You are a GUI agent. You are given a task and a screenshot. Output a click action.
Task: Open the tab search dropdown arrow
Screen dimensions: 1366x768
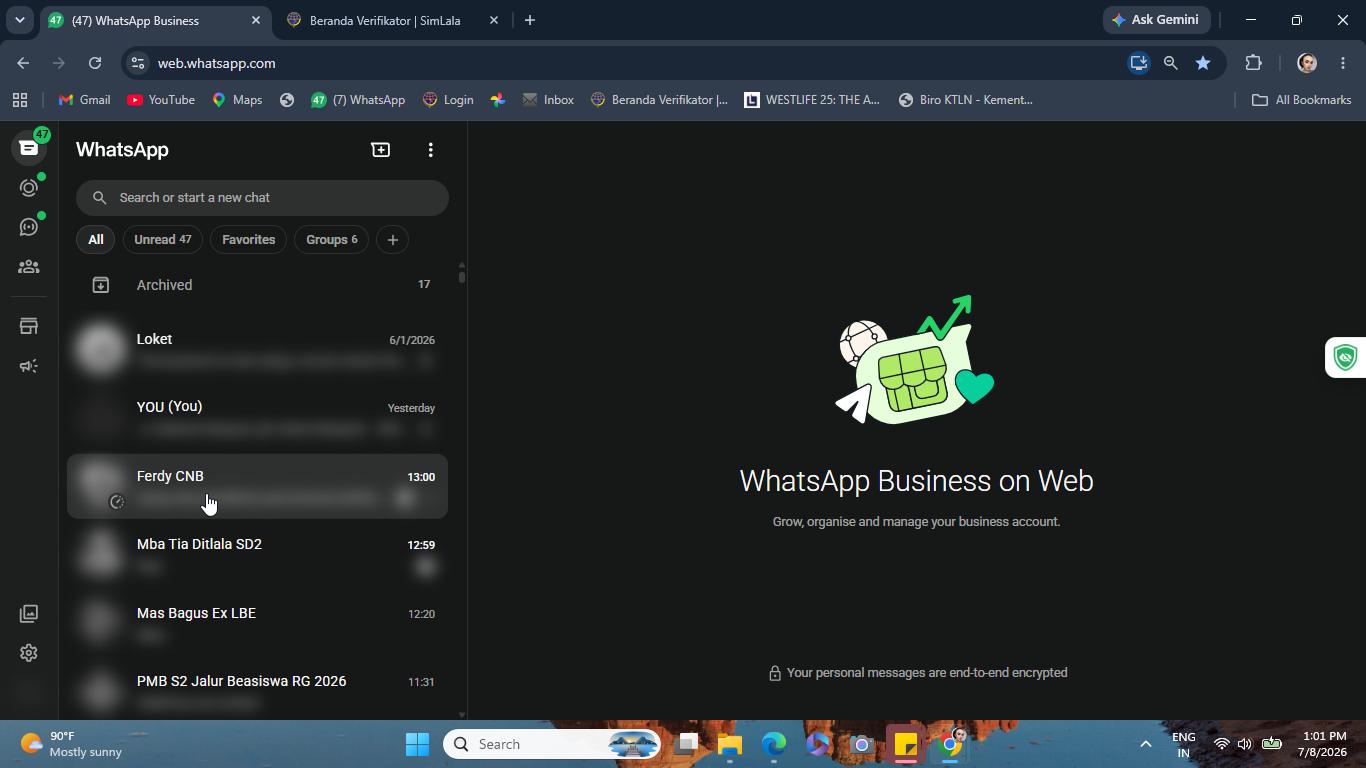pos(19,20)
